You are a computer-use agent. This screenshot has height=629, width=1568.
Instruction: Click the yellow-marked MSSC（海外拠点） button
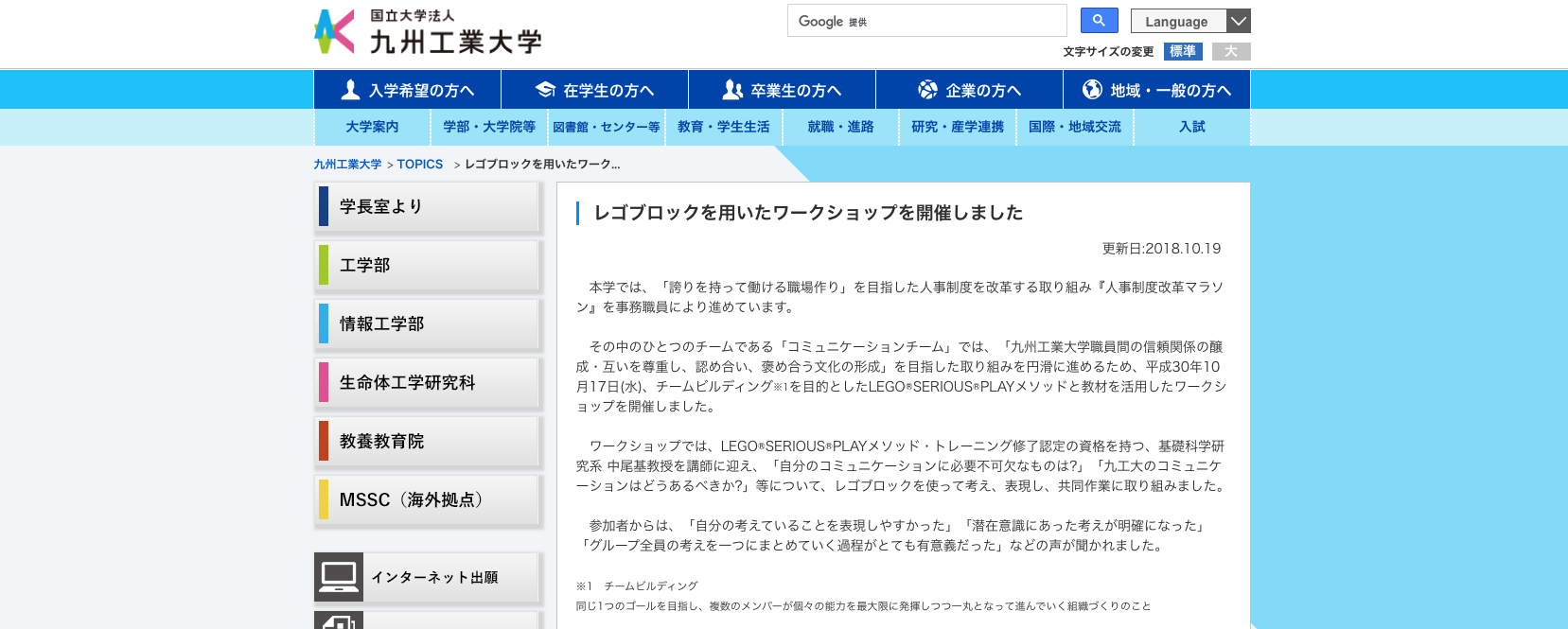pyautogui.click(x=428, y=499)
